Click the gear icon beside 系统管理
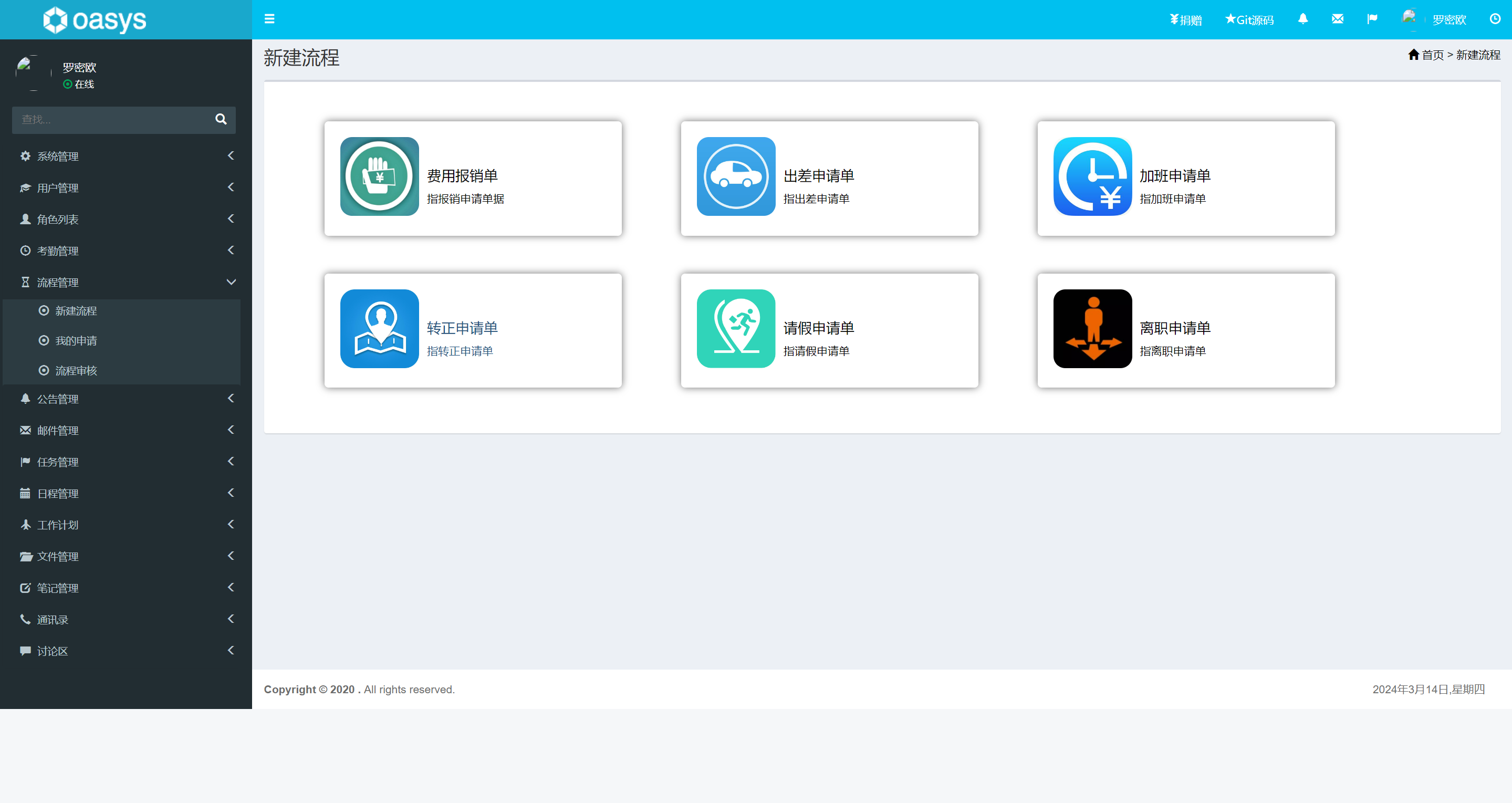This screenshot has height=803, width=1512. 25,156
